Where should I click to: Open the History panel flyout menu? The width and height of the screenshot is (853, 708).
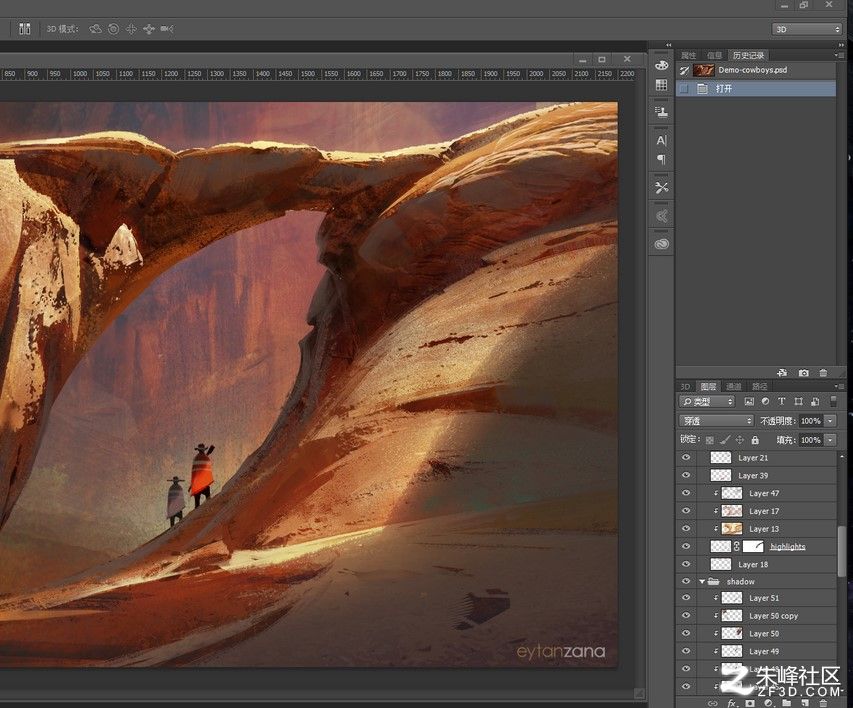tap(837, 55)
